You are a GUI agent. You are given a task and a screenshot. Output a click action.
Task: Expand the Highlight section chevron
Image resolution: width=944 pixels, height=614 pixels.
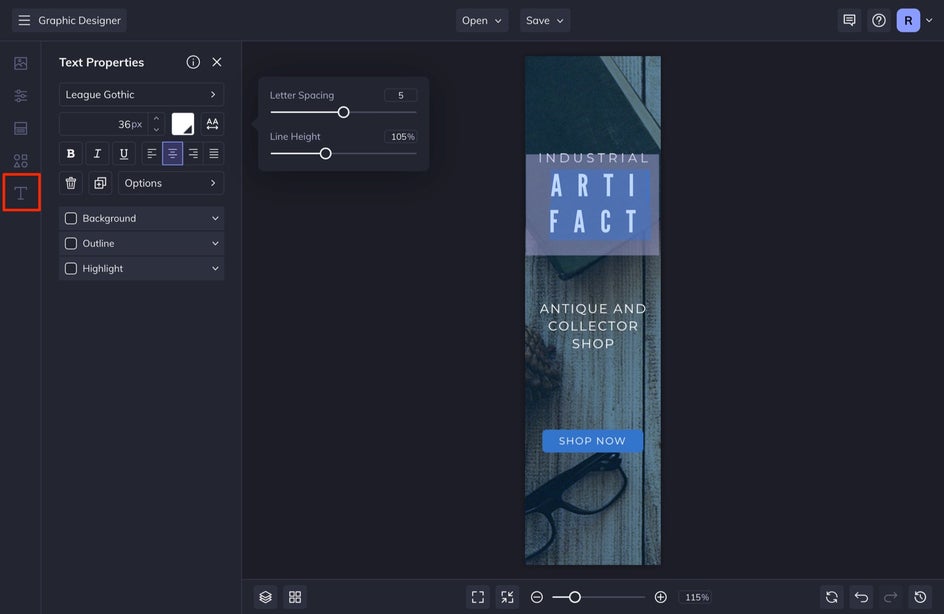215,268
